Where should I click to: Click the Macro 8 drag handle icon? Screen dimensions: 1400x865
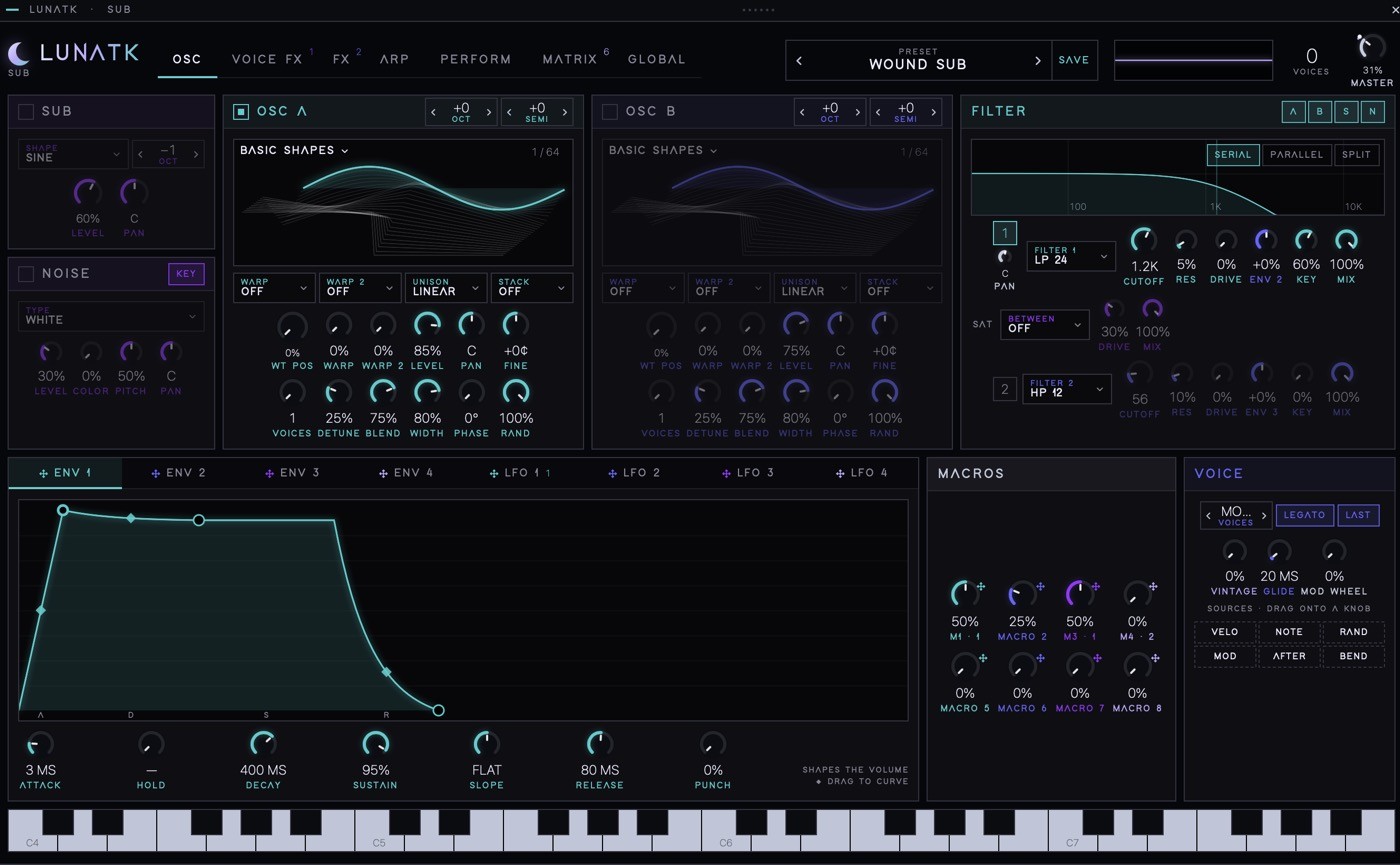click(x=1155, y=658)
